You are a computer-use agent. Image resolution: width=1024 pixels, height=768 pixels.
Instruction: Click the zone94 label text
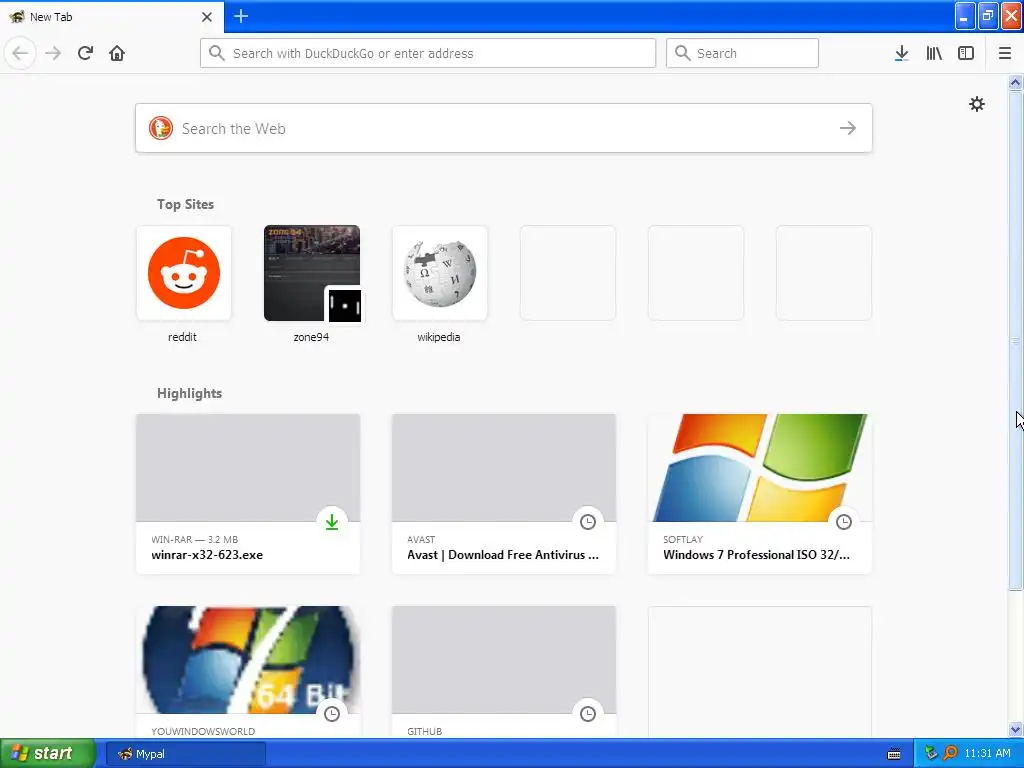click(311, 337)
